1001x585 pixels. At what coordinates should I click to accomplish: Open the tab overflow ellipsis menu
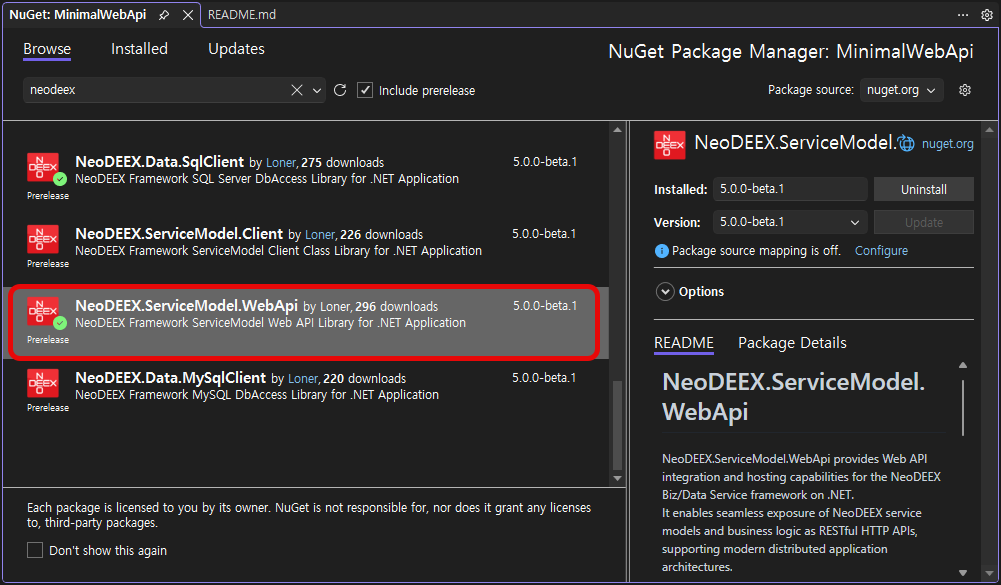(x=963, y=15)
